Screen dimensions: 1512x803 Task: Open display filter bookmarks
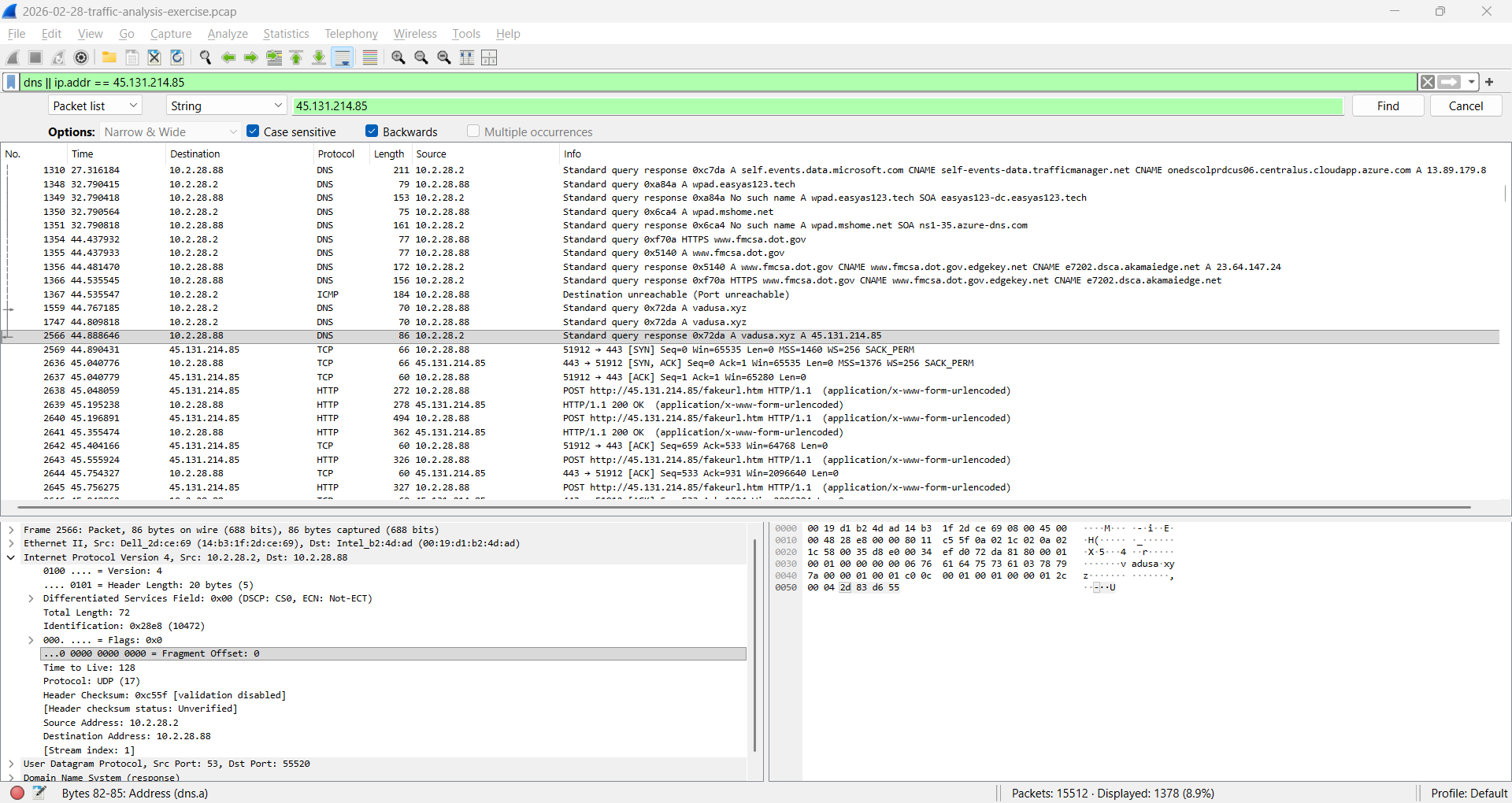(11, 82)
